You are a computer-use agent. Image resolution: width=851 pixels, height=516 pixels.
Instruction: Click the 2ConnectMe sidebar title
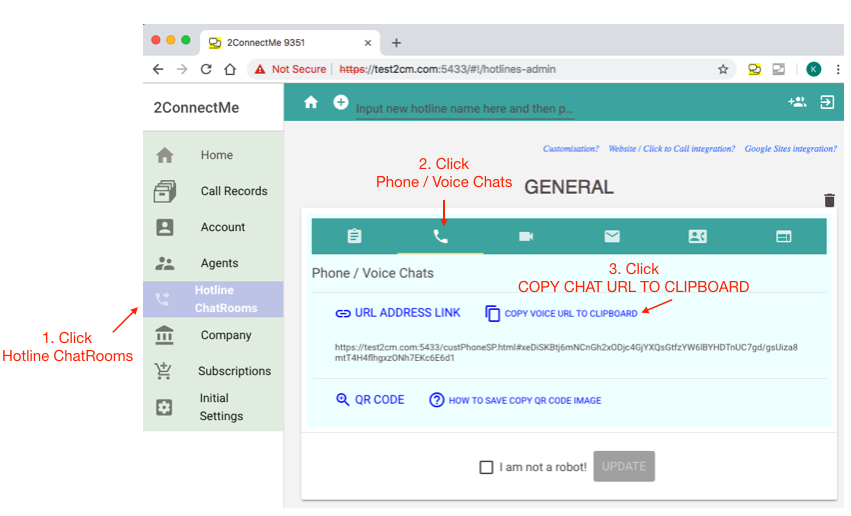tap(196, 107)
